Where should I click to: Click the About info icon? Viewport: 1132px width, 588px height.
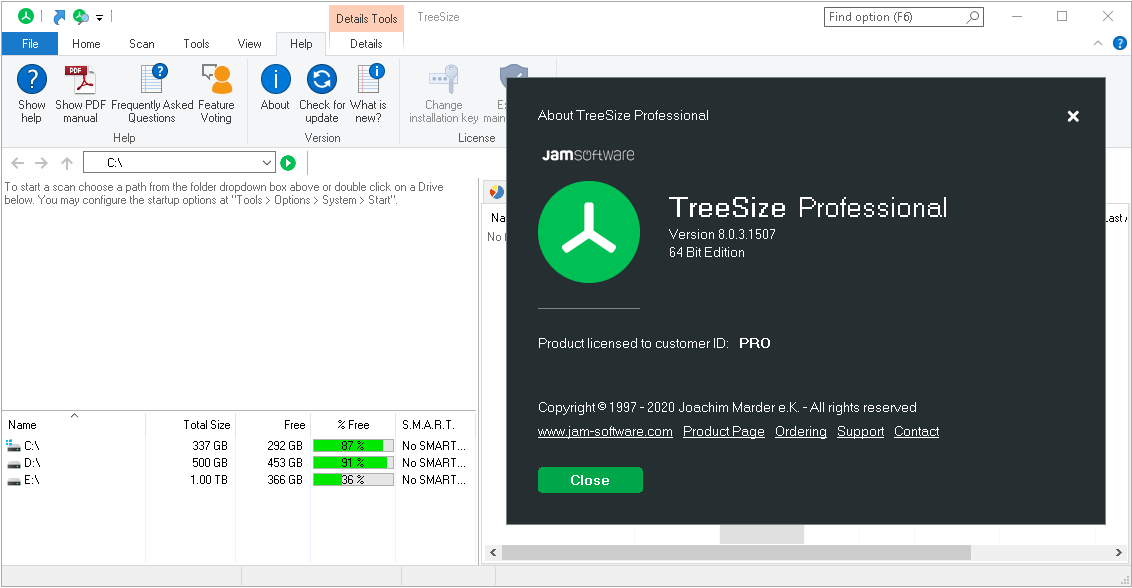(276, 79)
